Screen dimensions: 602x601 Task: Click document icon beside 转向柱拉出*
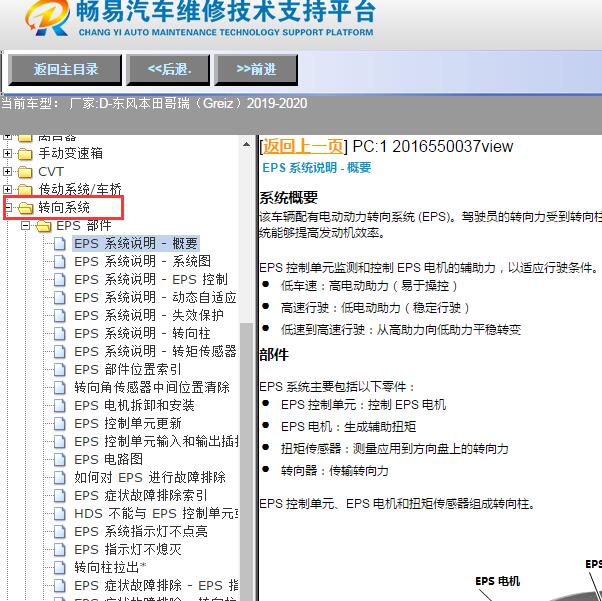tap(60, 568)
